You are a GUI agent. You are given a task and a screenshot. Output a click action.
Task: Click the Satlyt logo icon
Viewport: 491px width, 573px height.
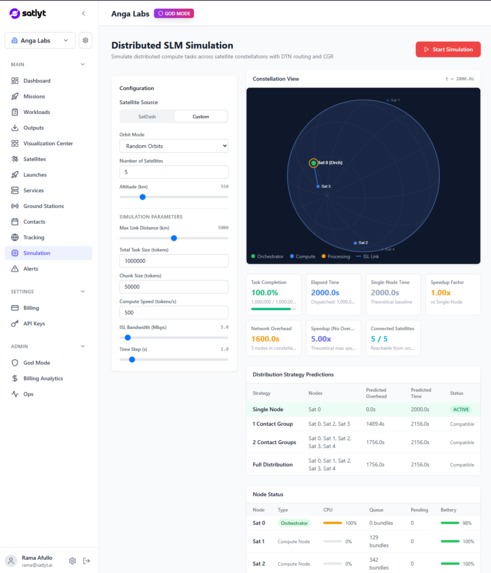coord(14,14)
